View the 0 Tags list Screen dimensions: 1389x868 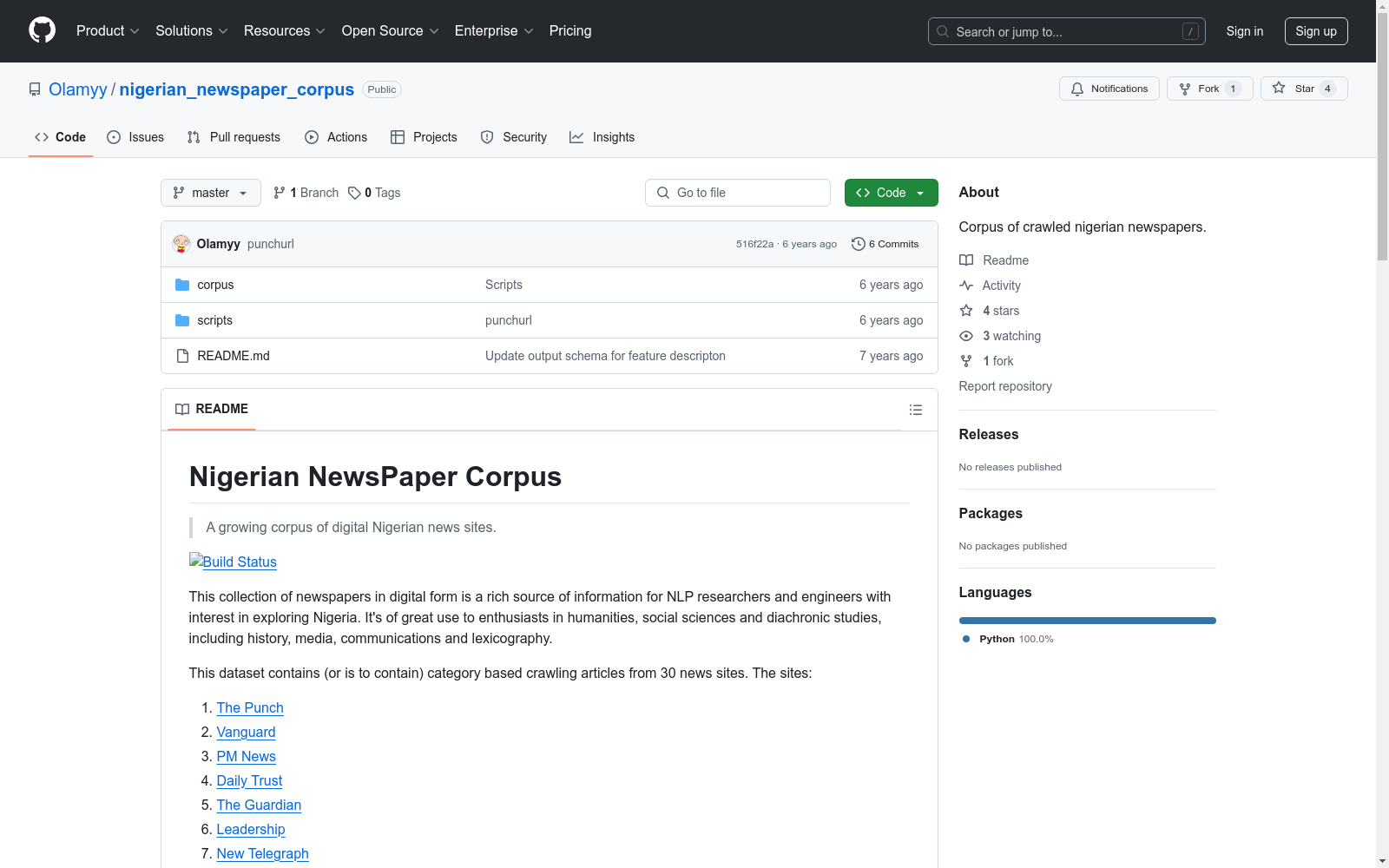click(374, 193)
